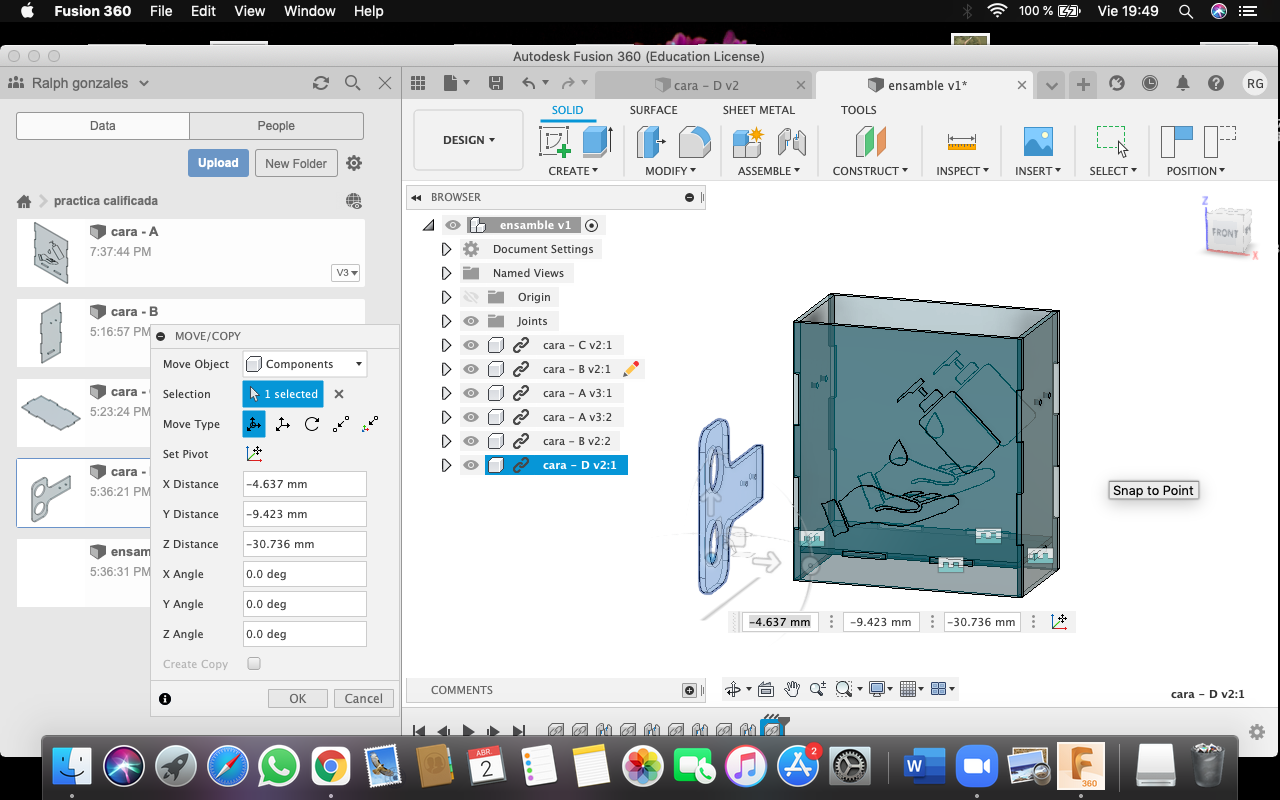1280x800 pixels.
Task: Toggle visibility of cara - B v2:1
Action: pos(471,369)
